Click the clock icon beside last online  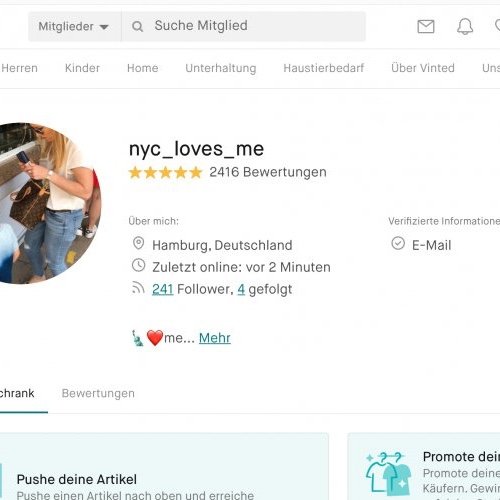[x=138, y=266]
